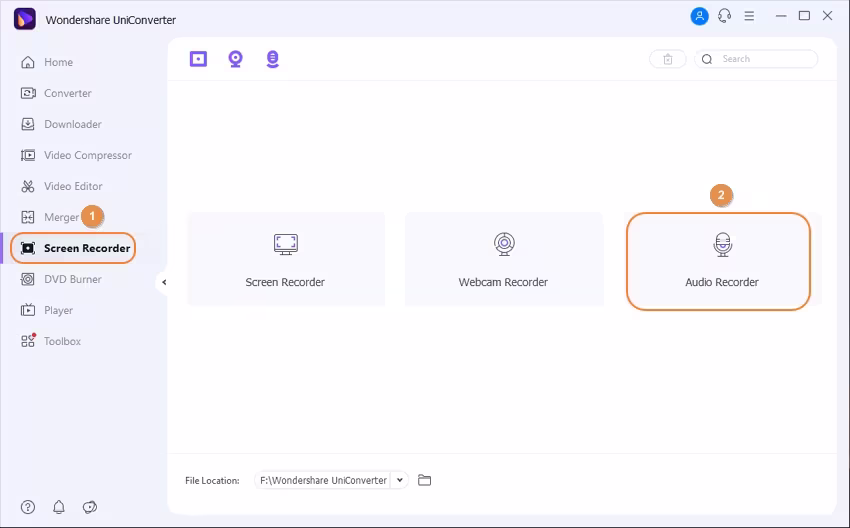Screen dimensions: 850x528
Task: Collapse the sidebar with the arrow
Action: (164, 282)
